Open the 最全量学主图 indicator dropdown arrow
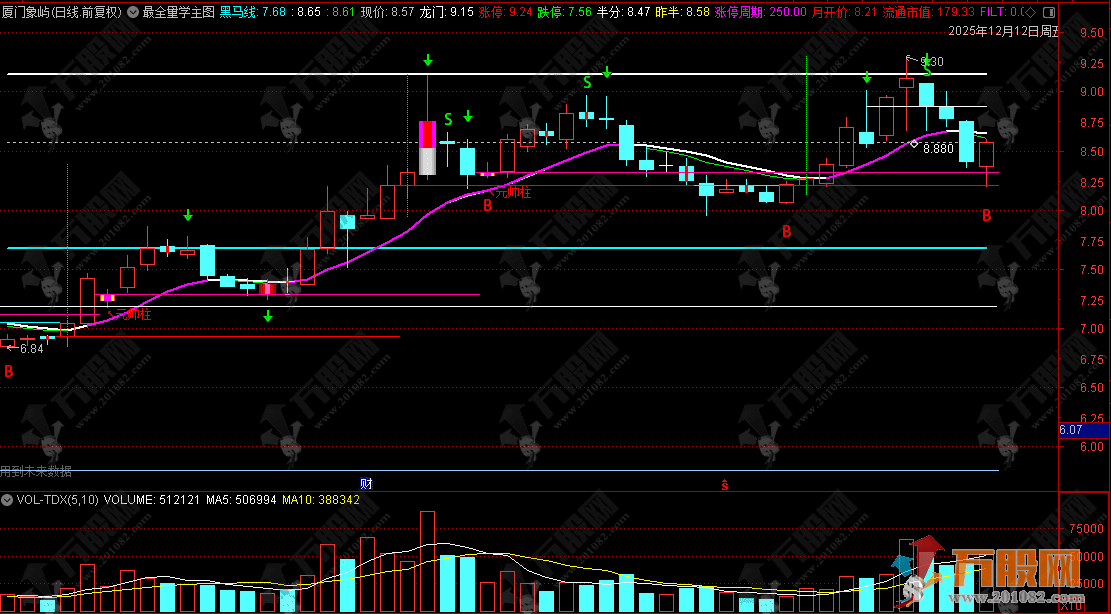This screenshot has width=1111, height=614. tap(134, 13)
